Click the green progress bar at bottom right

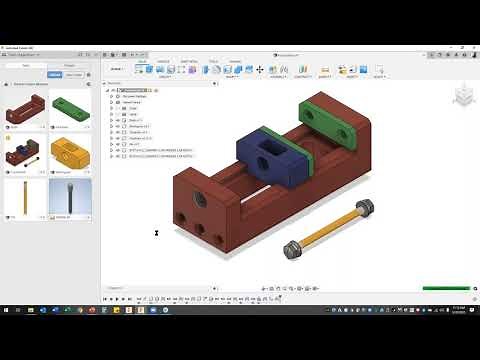tap(446, 288)
